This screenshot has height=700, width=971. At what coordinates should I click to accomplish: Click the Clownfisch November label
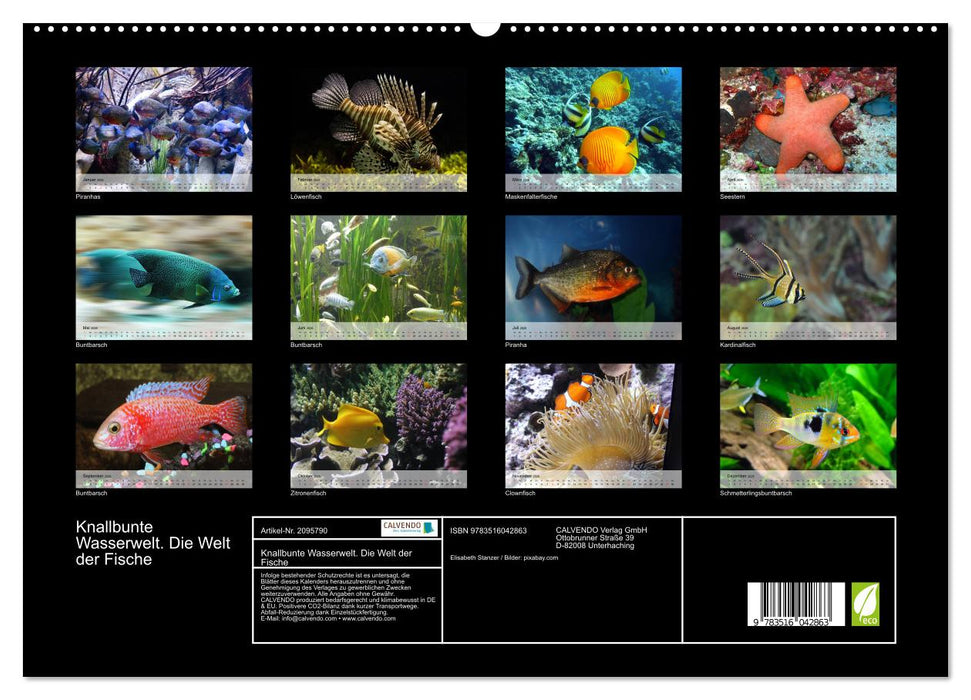point(518,491)
